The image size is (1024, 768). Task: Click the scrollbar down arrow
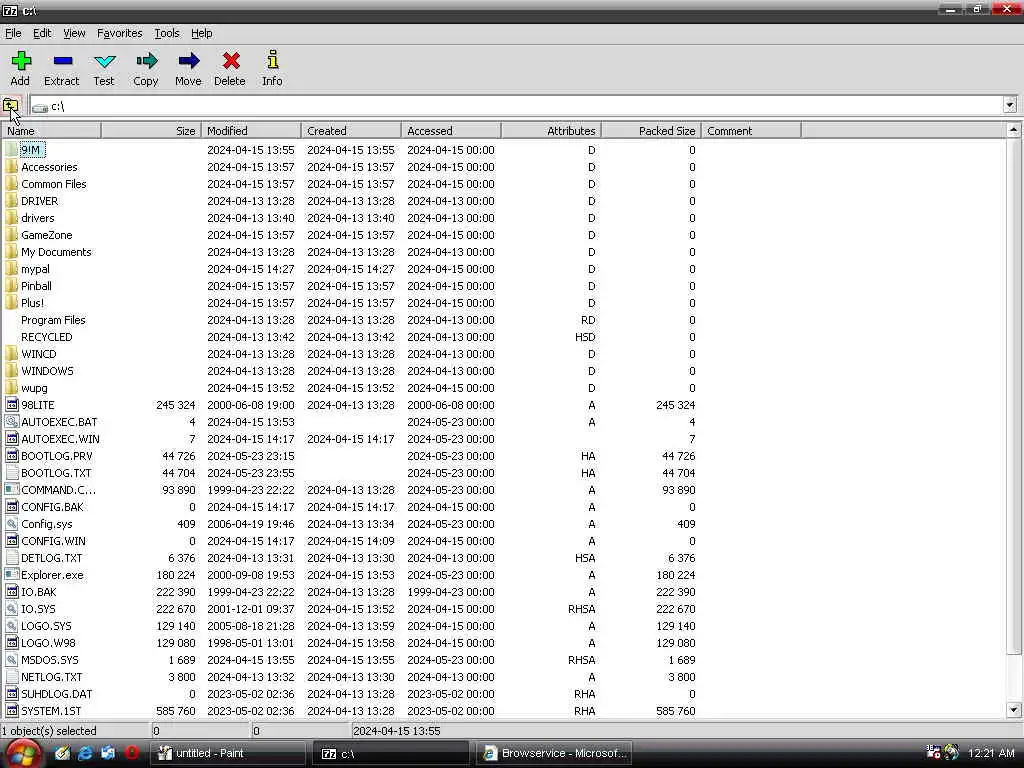coord(1014,710)
